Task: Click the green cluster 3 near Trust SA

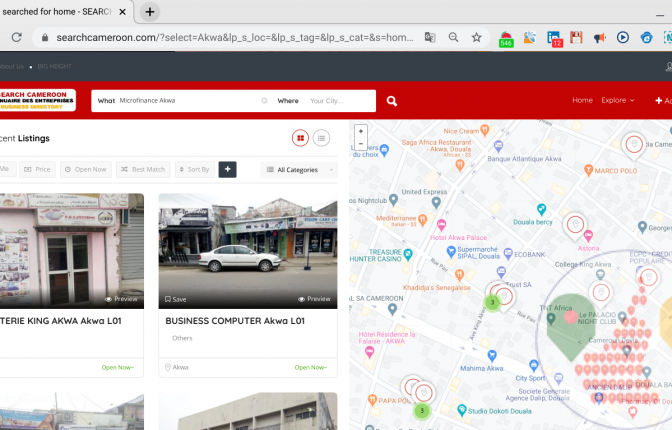Action: [x=492, y=302]
